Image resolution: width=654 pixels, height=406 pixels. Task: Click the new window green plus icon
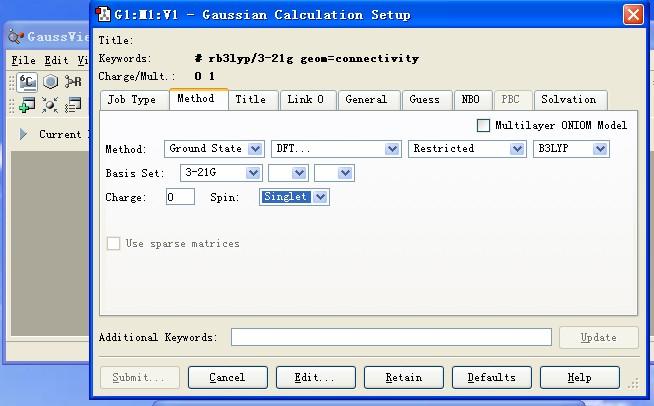pos(27,105)
